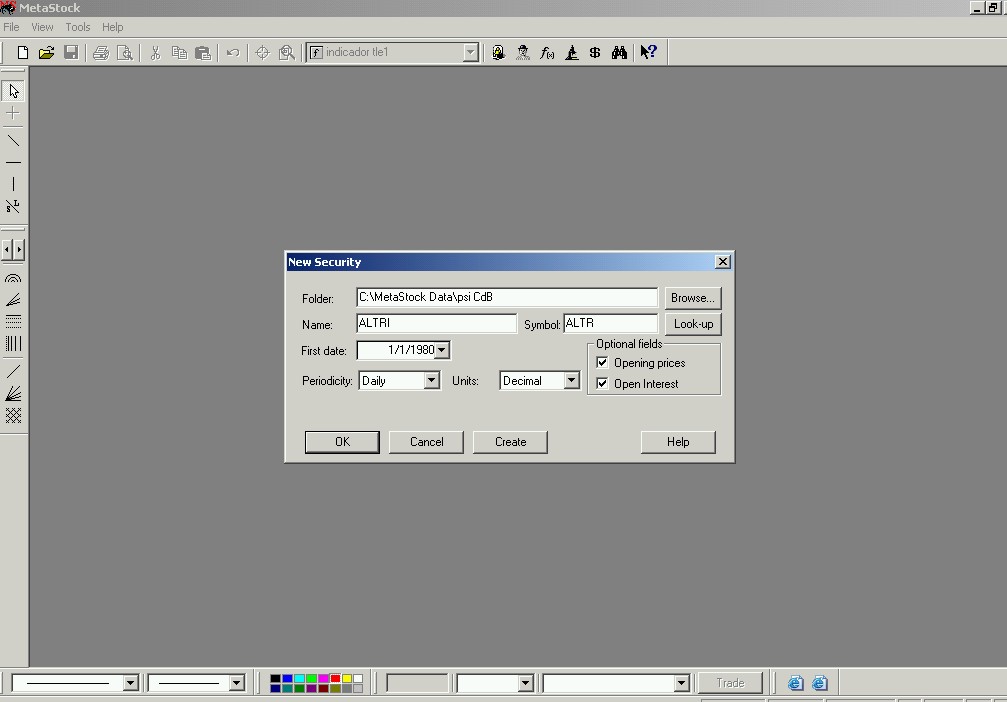The width and height of the screenshot is (1007, 702).
Task: Uncheck the Opening prices checkbox
Action: coord(602,362)
